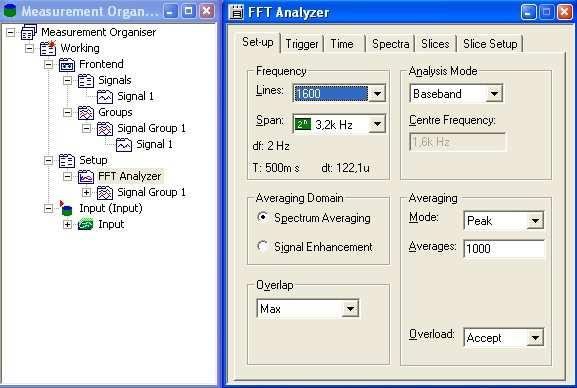Select the Frontend label in tree

(101, 64)
